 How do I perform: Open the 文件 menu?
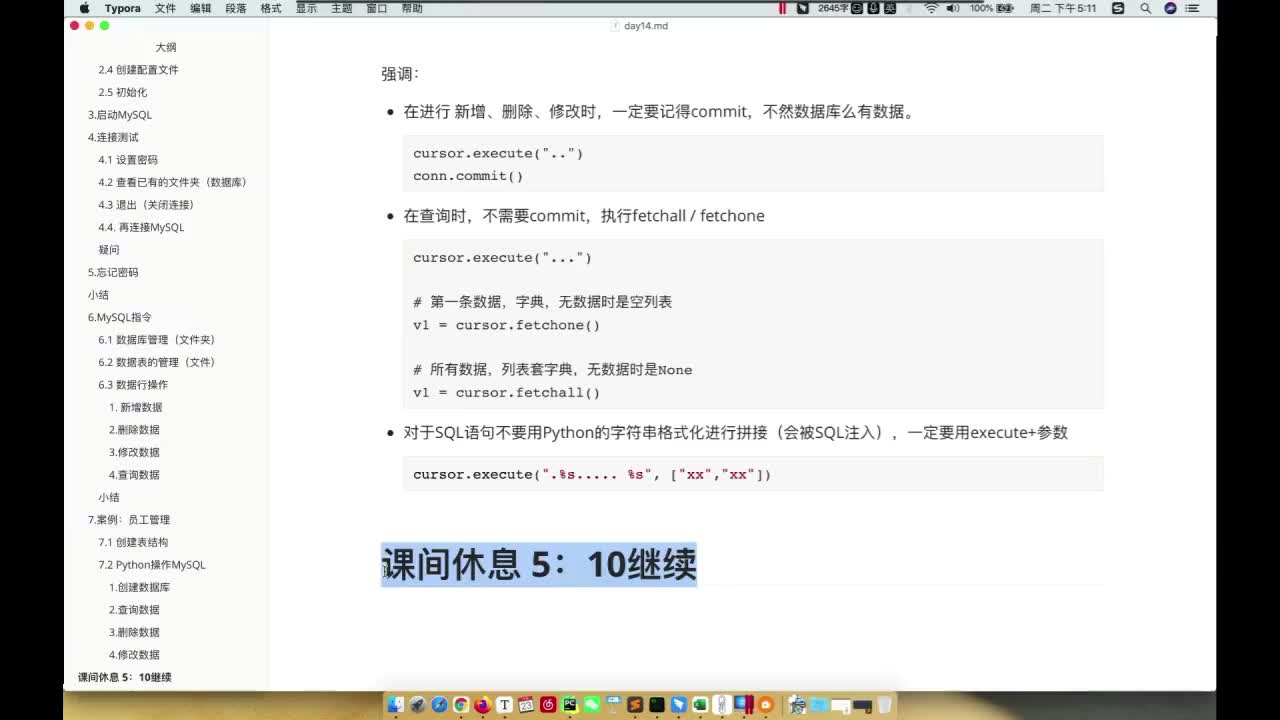coord(166,8)
